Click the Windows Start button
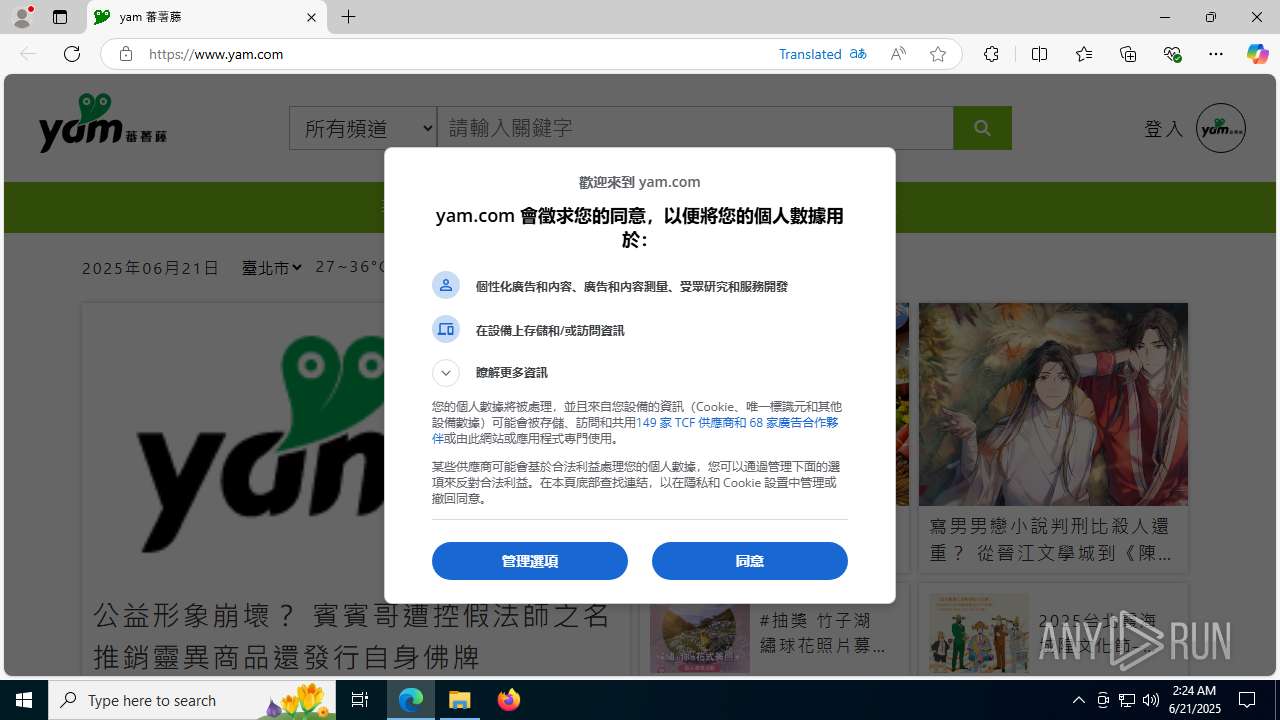Screen dimensions: 1280x720 24,700
